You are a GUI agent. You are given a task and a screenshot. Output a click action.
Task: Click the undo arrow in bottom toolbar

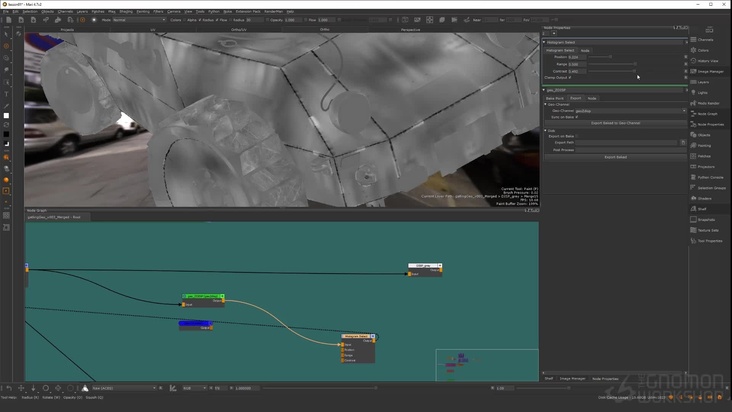9,388
